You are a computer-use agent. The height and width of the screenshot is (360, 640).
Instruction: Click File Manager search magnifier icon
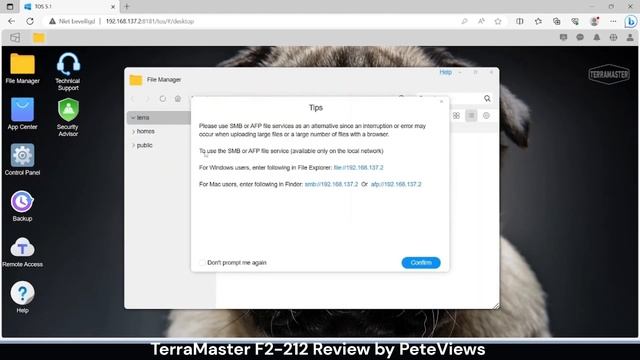pyautogui.click(x=487, y=98)
